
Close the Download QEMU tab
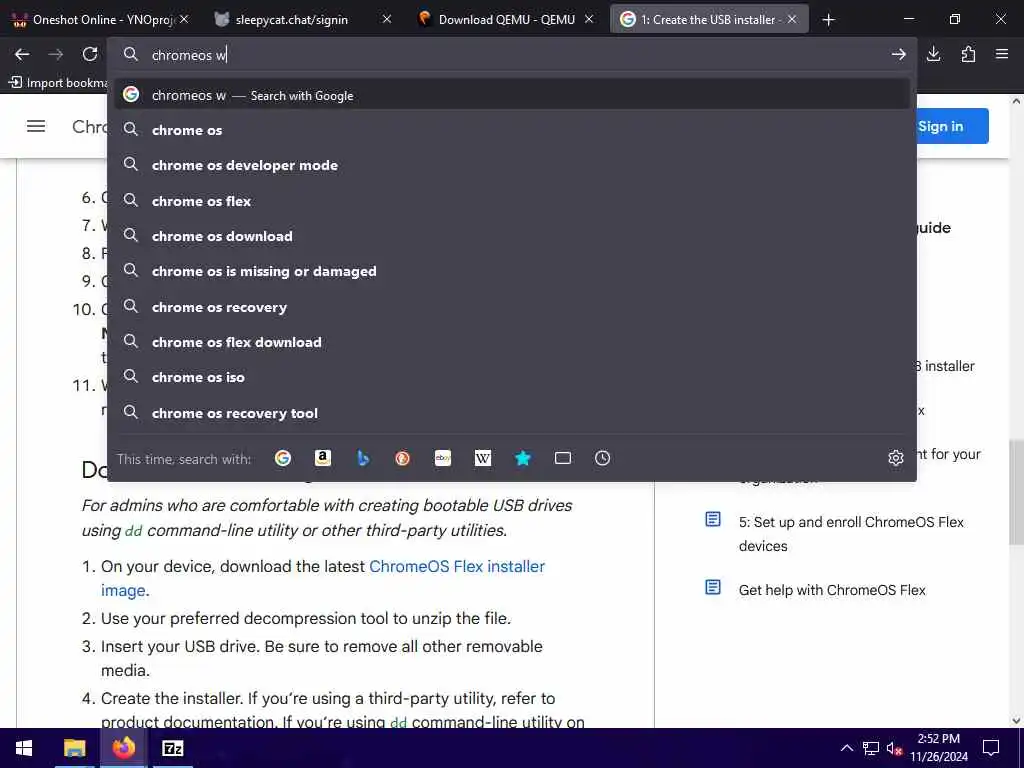coord(589,20)
